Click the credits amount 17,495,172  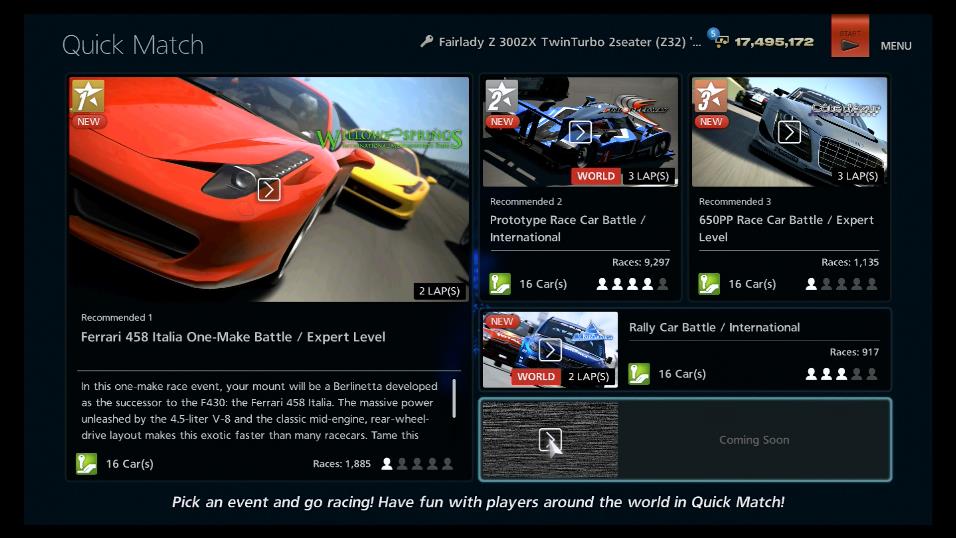point(774,42)
